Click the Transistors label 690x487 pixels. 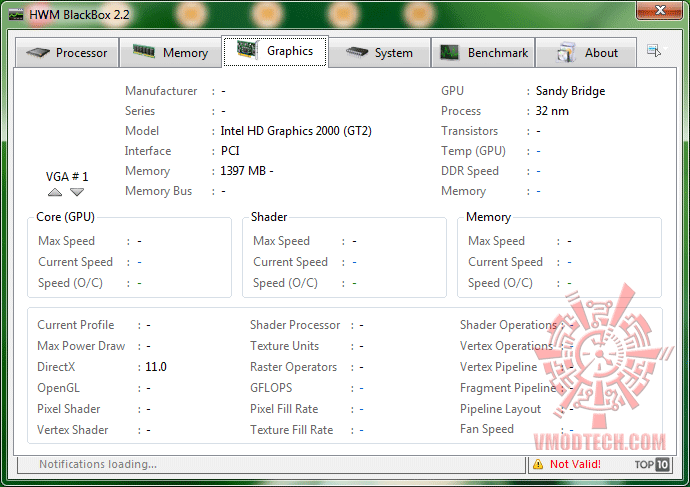(x=470, y=131)
